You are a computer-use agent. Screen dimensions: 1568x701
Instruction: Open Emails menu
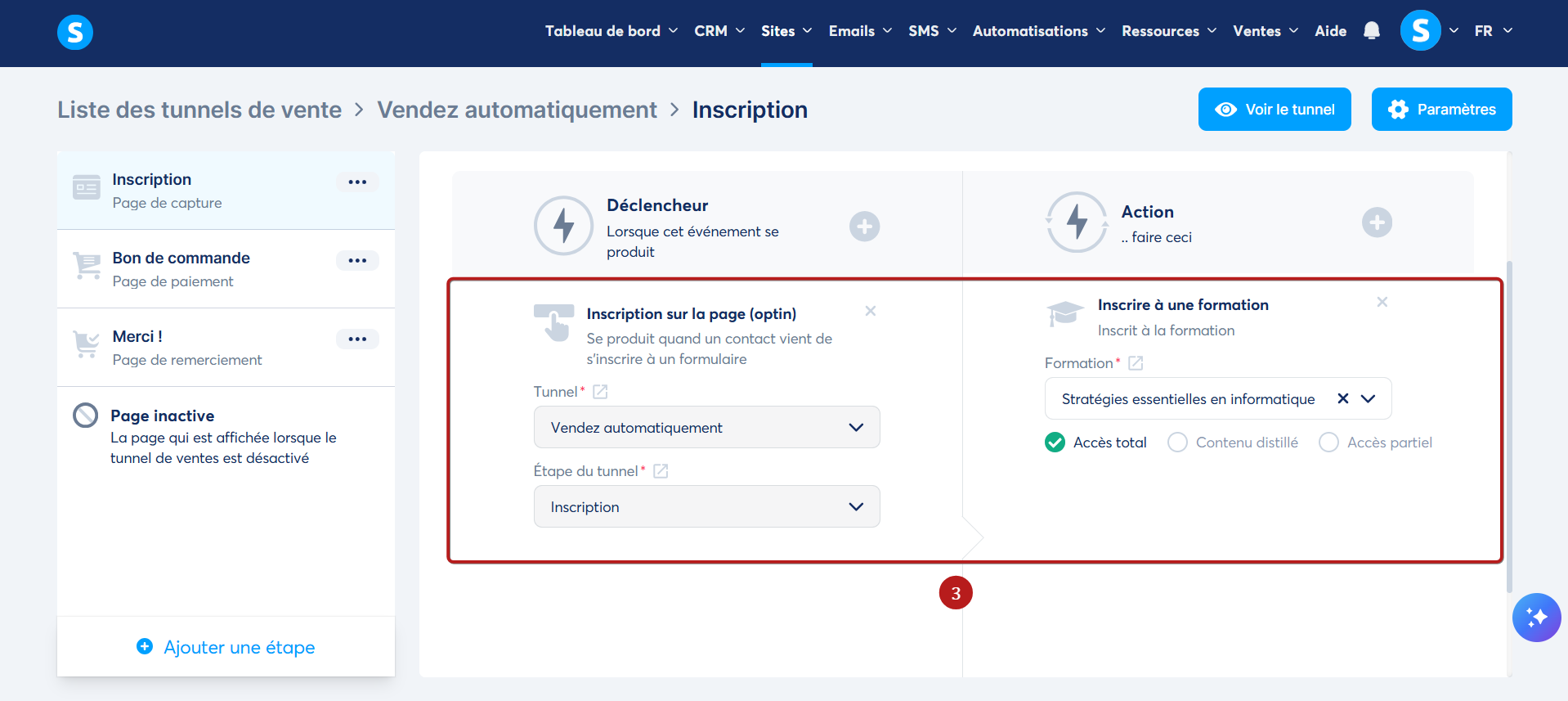(x=860, y=31)
